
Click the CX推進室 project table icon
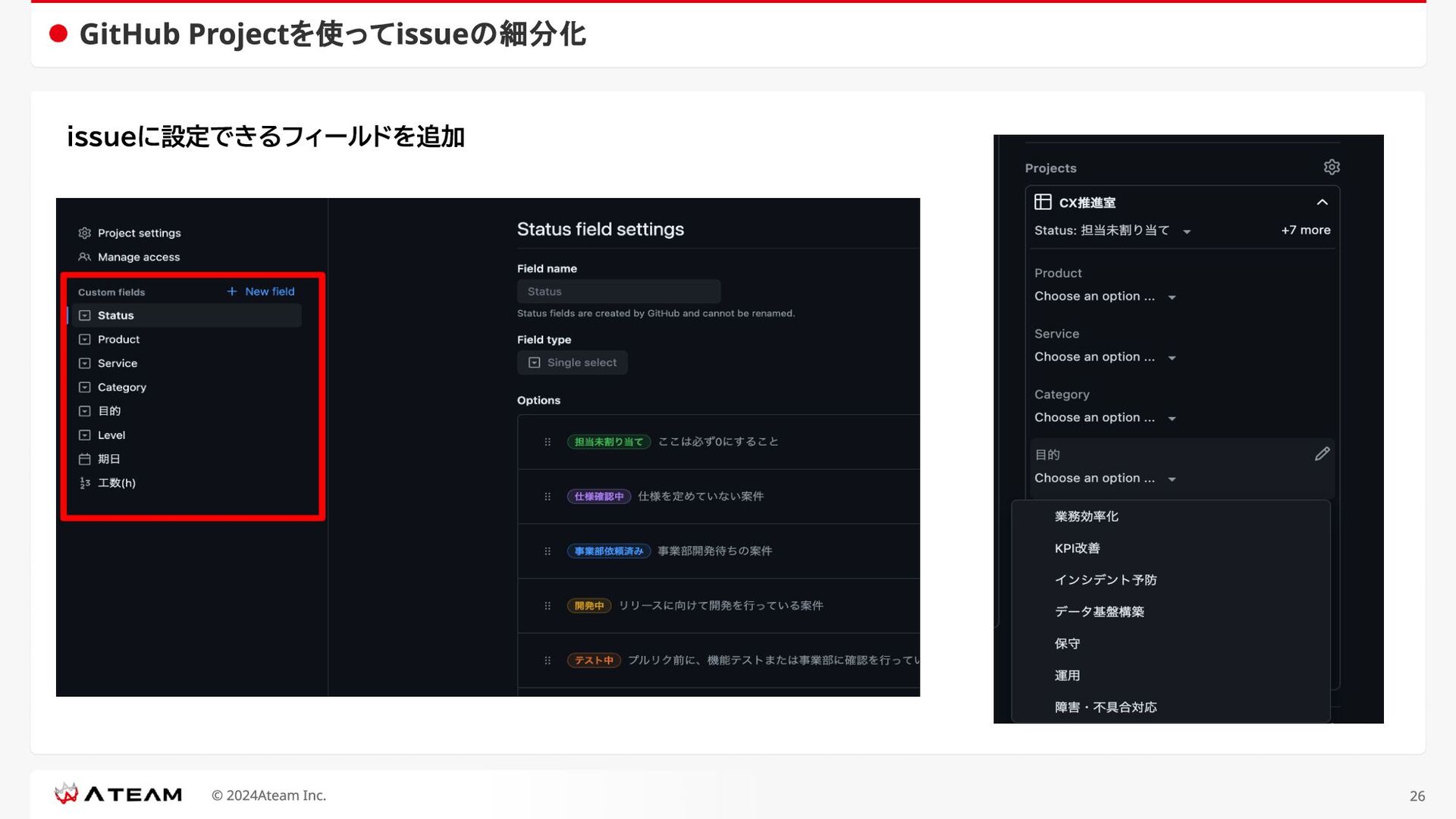(x=1043, y=202)
